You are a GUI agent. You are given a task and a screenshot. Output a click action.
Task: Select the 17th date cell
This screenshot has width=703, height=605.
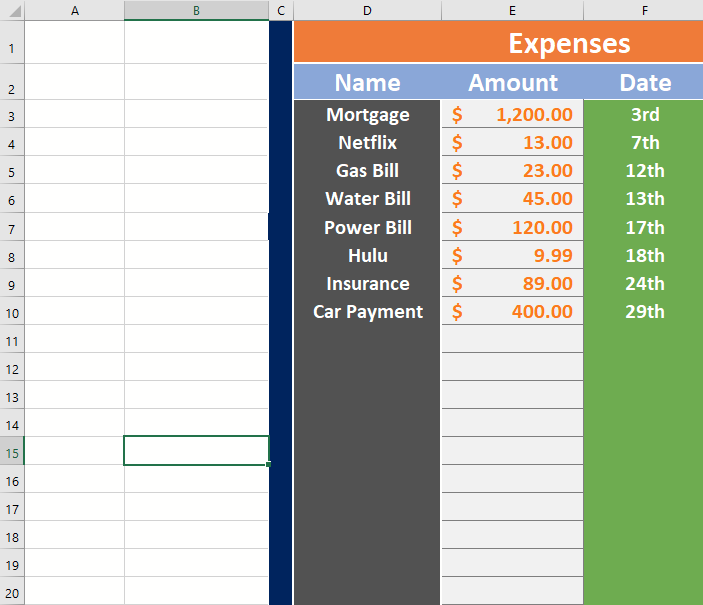643,227
